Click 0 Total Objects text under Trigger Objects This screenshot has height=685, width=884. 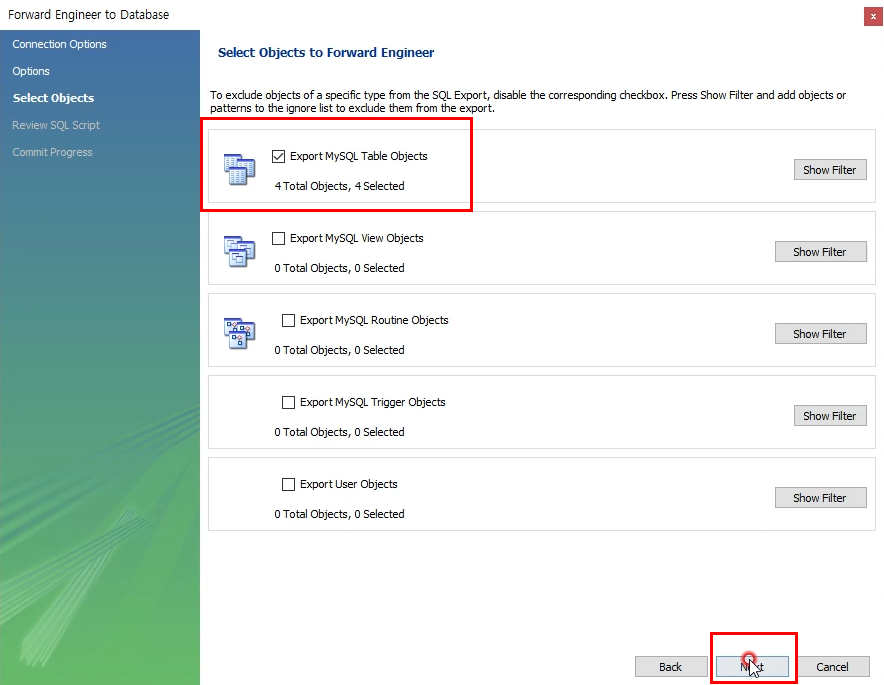[x=339, y=432]
